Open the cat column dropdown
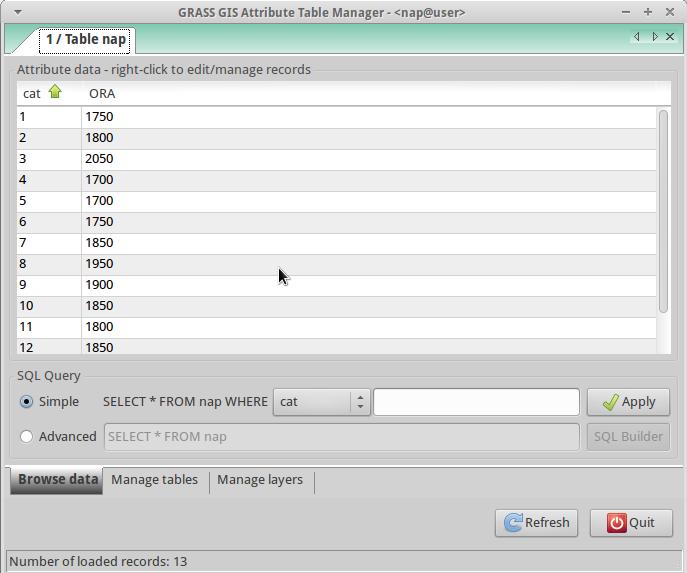This screenshot has width=687, height=573. [x=322, y=402]
